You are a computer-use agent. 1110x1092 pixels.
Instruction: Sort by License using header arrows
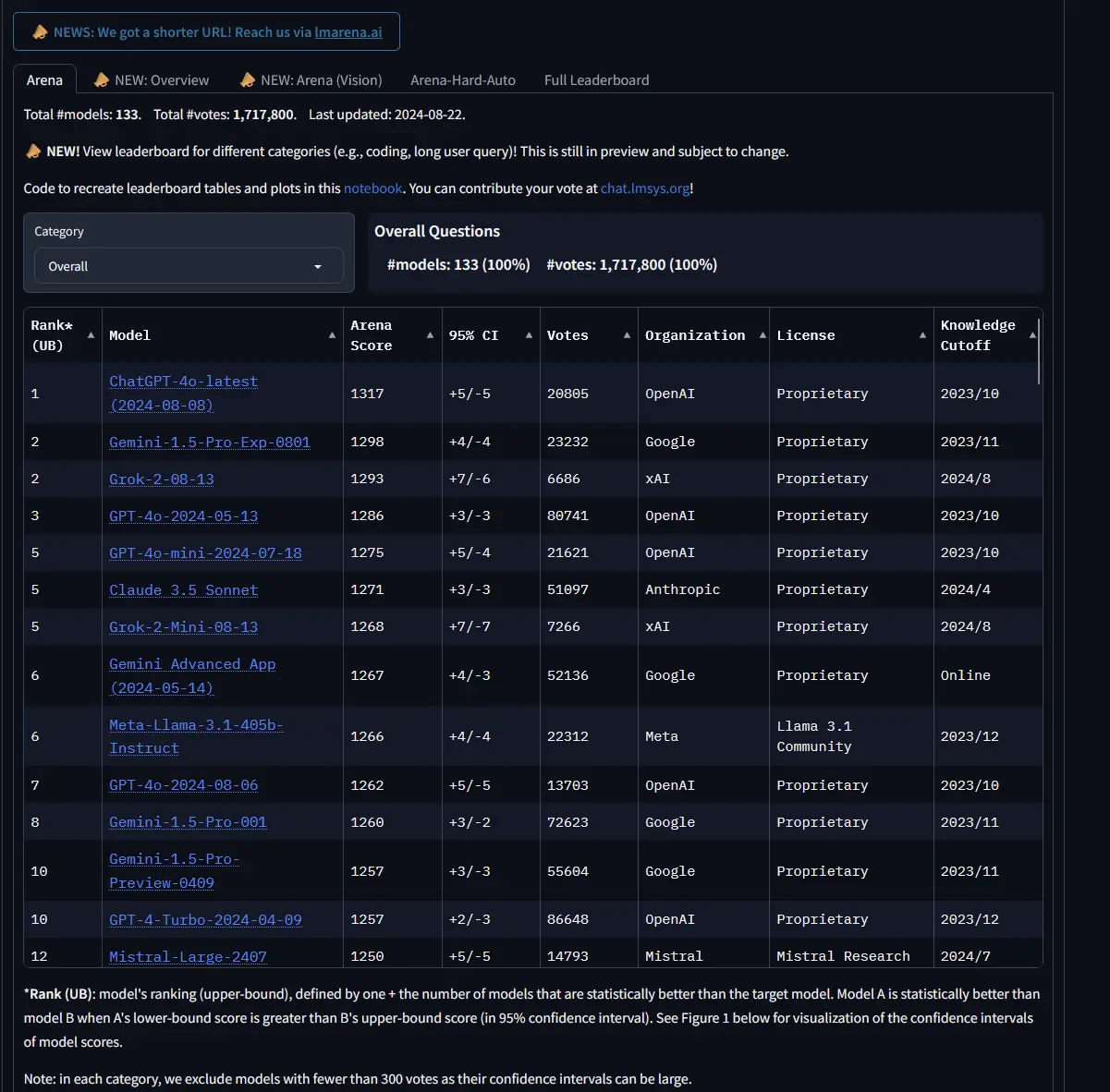click(x=922, y=335)
